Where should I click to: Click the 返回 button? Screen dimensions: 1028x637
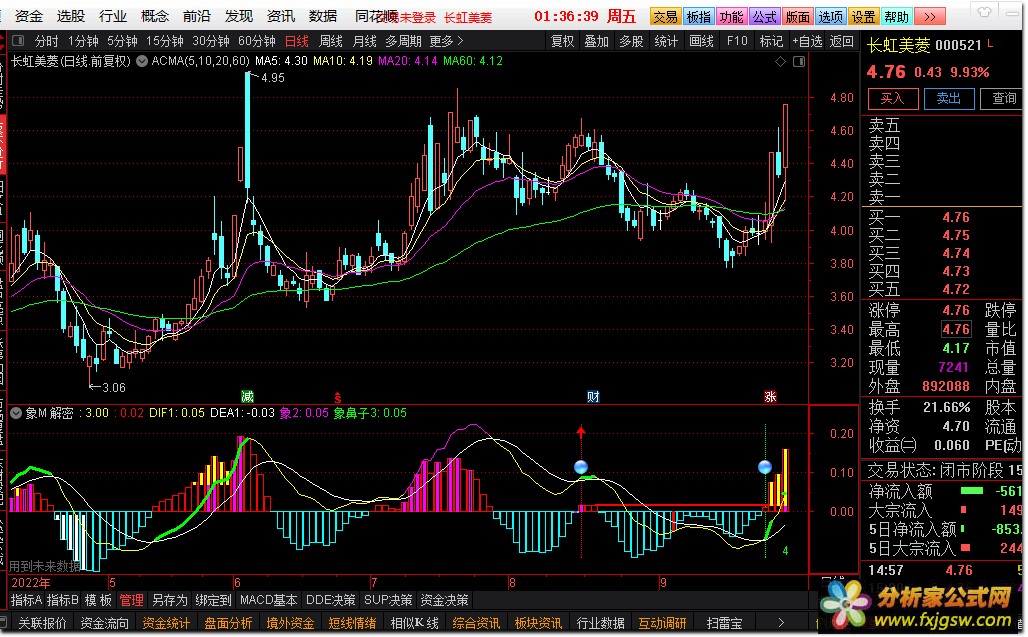(841, 41)
